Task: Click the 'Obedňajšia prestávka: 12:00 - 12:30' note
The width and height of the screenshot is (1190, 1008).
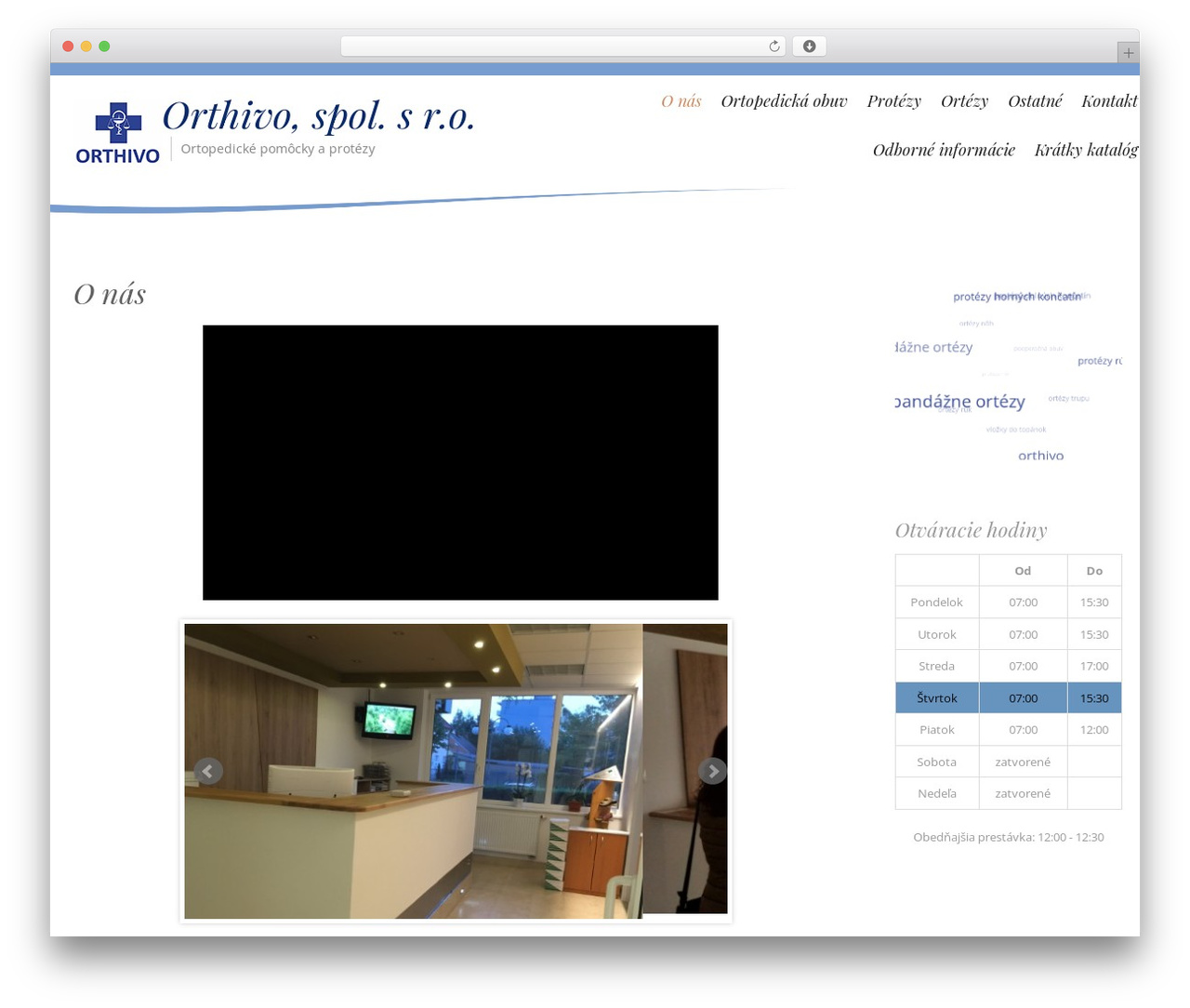Action: [x=1009, y=837]
